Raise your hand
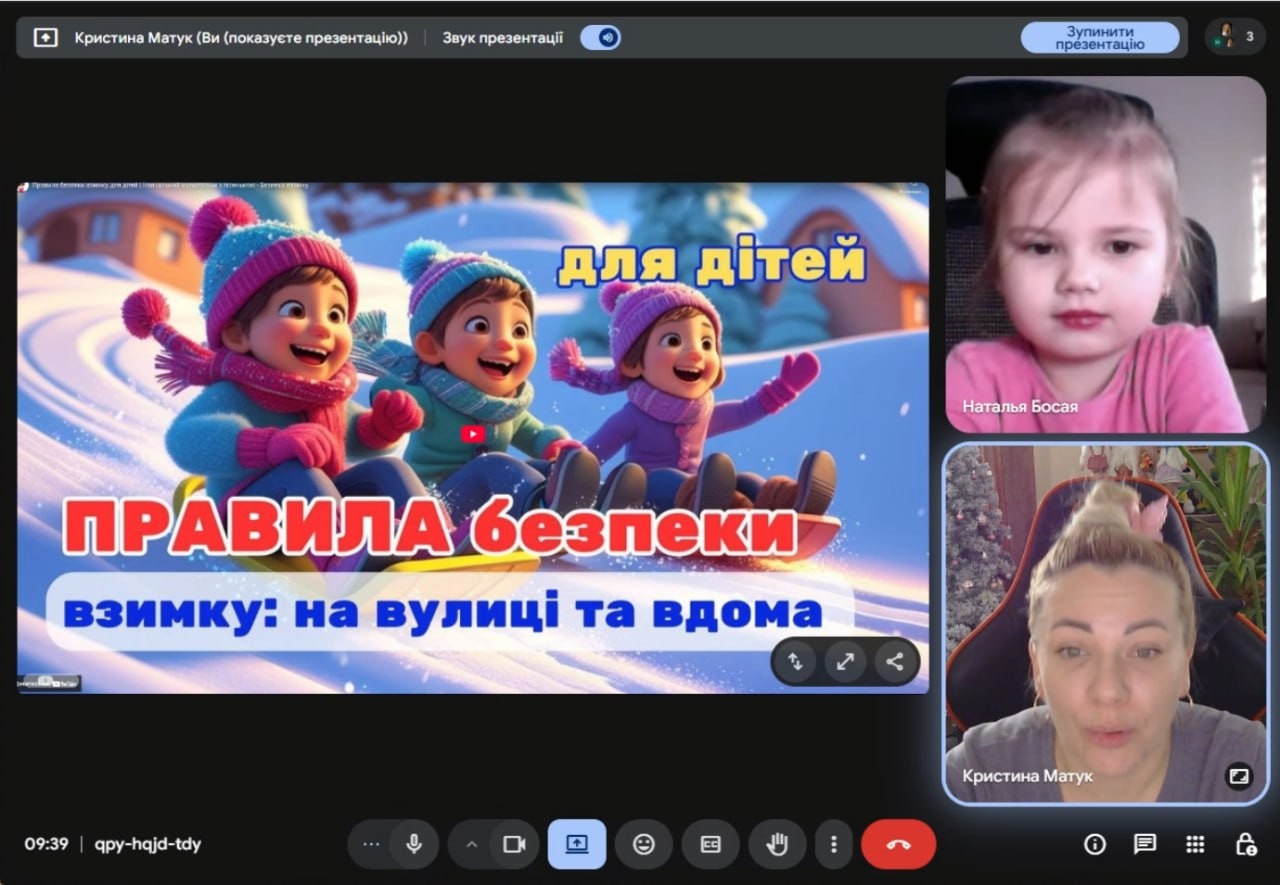Screen dimensions: 1280x885 (x=777, y=844)
